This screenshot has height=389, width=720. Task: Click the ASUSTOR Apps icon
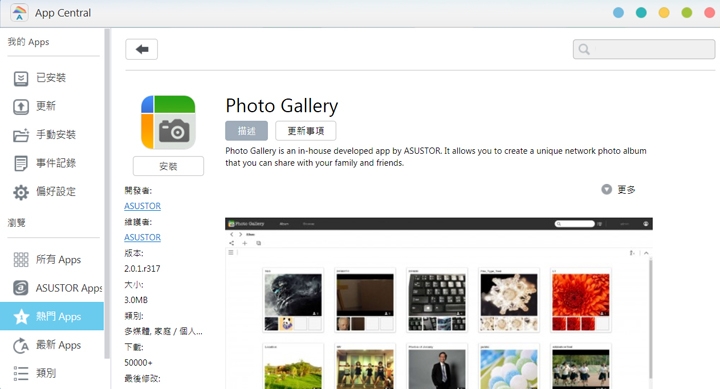[x=21, y=288]
